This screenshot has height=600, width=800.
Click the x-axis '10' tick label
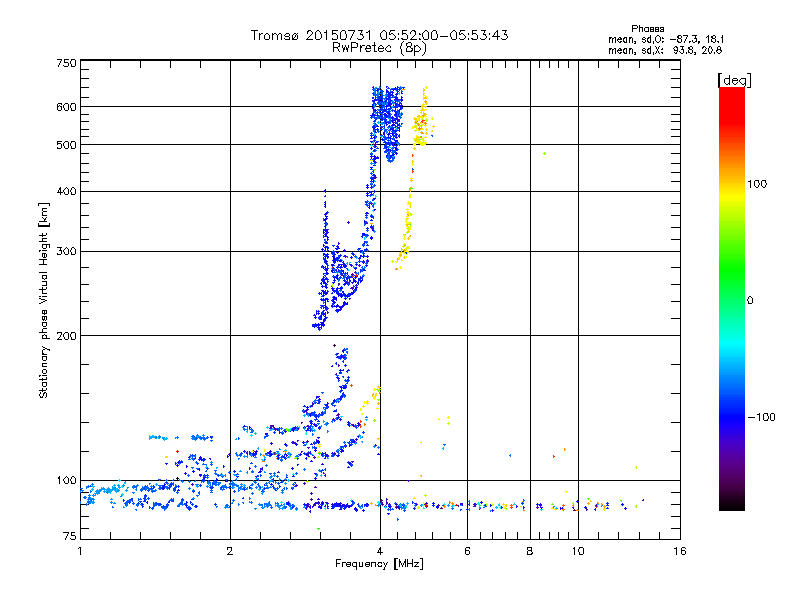578,551
